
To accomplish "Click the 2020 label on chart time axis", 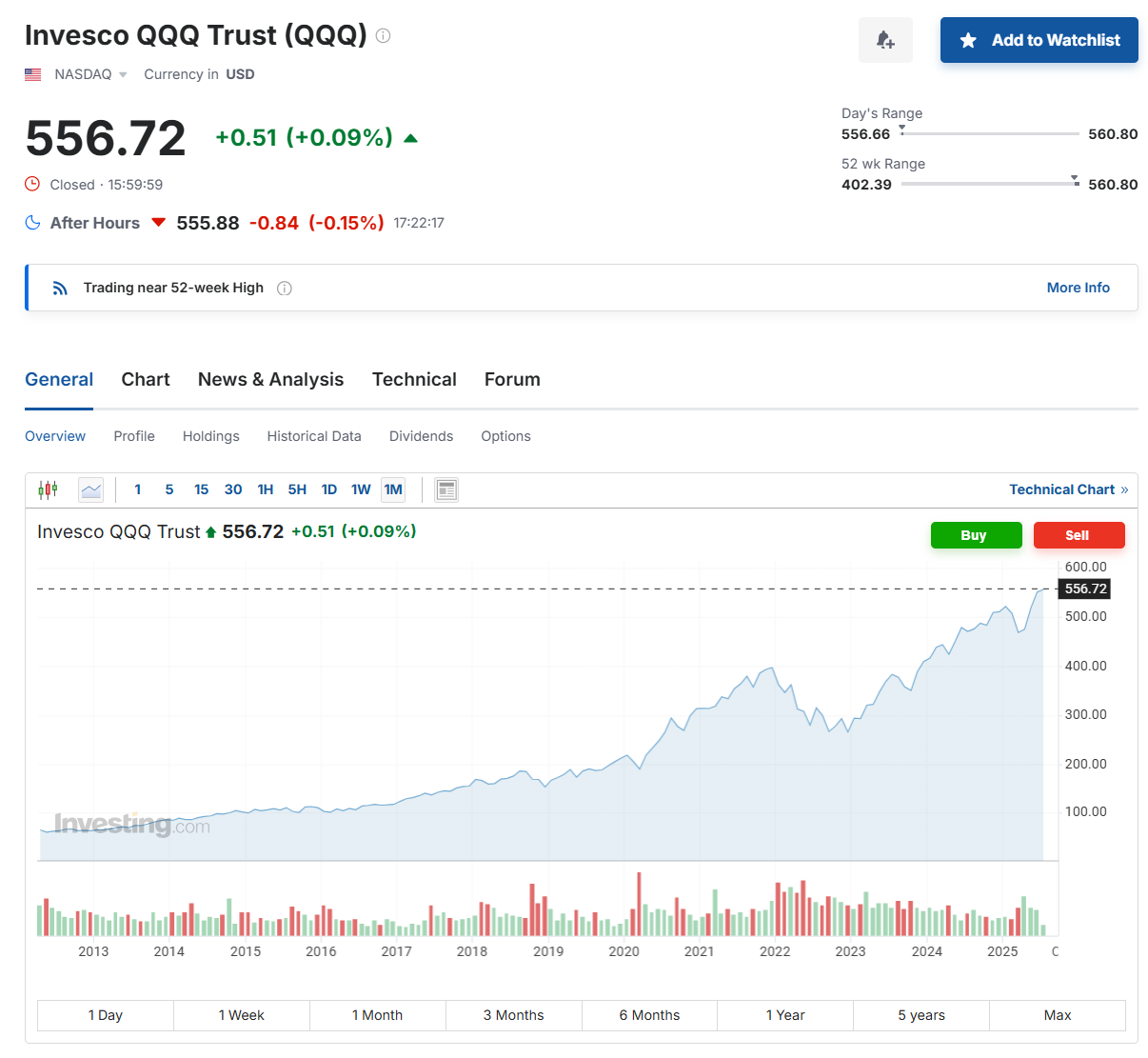I will [623, 951].
